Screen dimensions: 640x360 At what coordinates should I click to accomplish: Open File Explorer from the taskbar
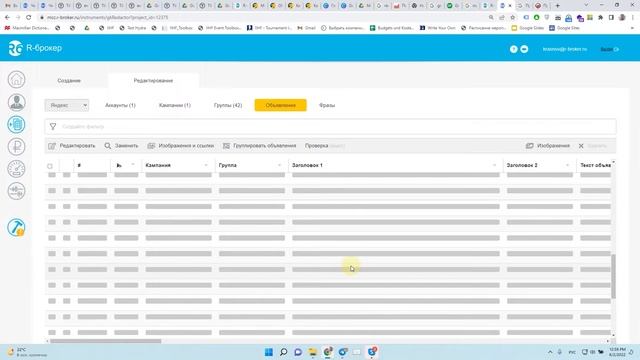tap(313, 352)
